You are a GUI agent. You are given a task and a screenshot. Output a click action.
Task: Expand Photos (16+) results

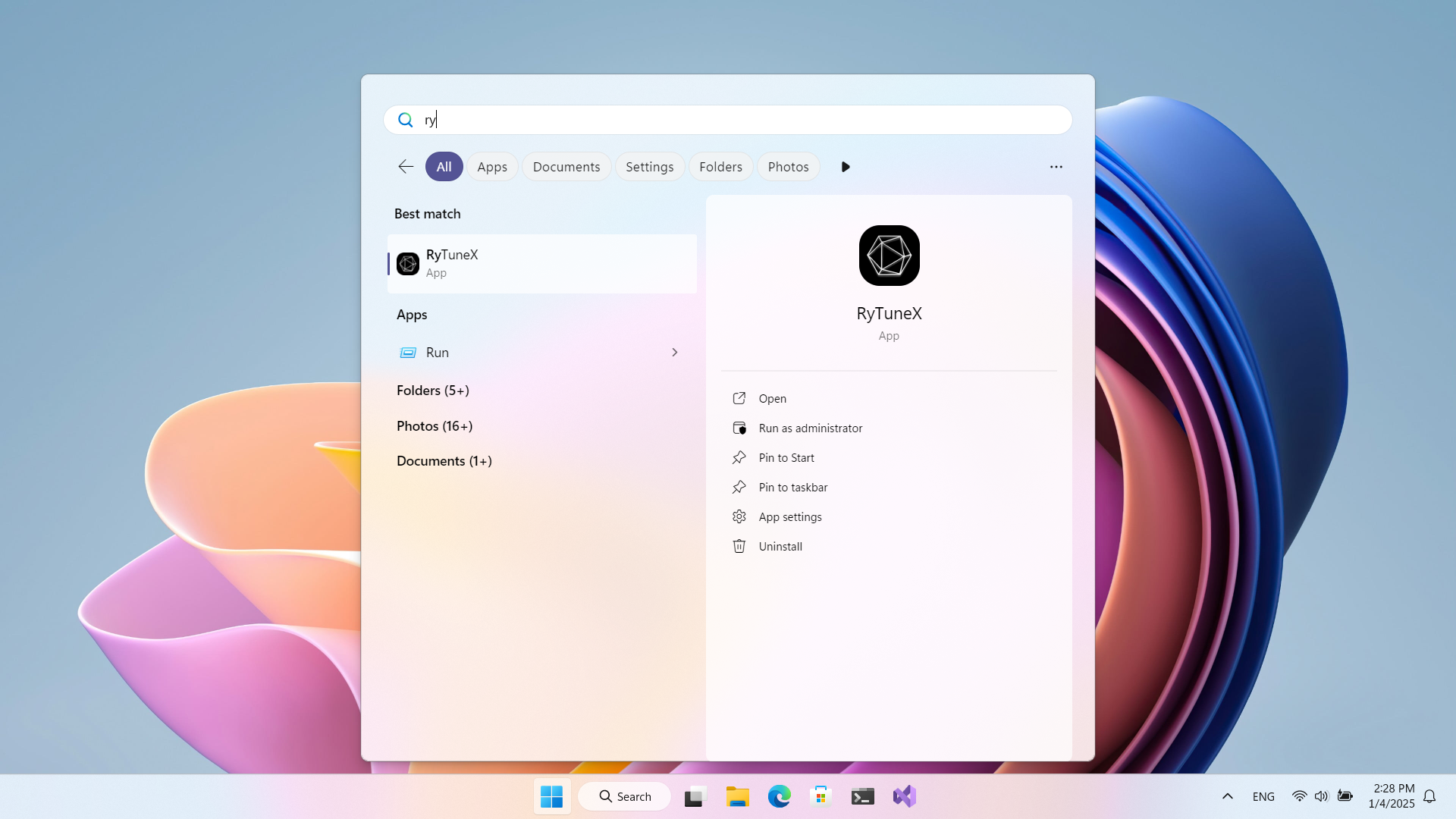[435, 426]
